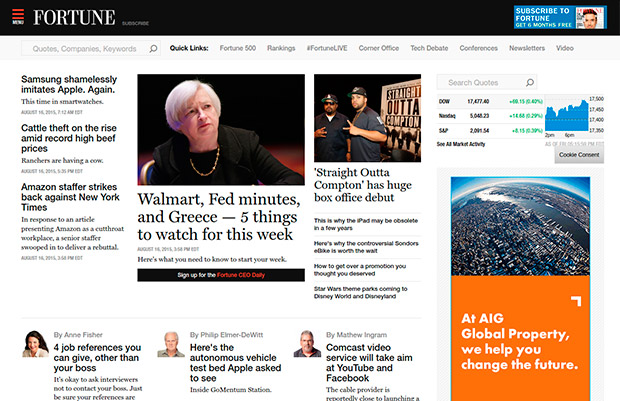Image resolution: width=620 pixels, height=401 pixels.
Task: Click the search magnifier in Quotes, Companies box
Action: tap(153, 49)
